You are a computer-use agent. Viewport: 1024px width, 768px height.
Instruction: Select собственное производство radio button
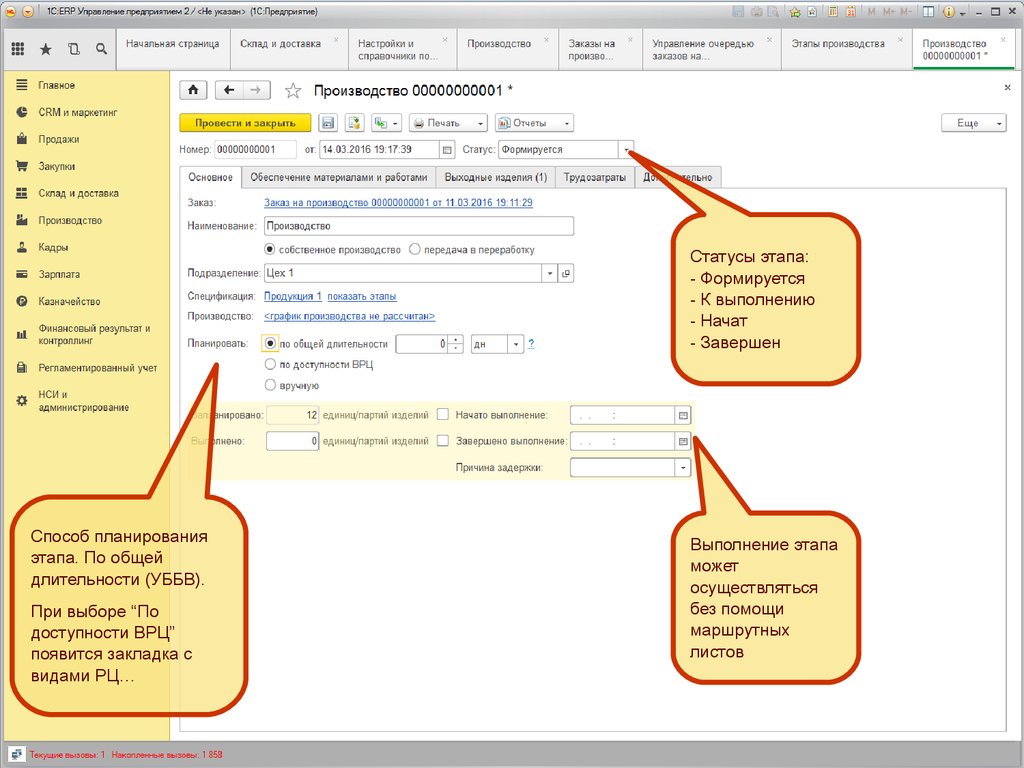click(x=270, y=249)
